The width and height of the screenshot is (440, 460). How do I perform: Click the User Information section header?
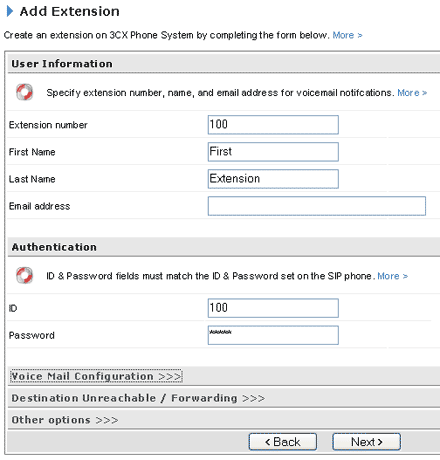point(62,64)
